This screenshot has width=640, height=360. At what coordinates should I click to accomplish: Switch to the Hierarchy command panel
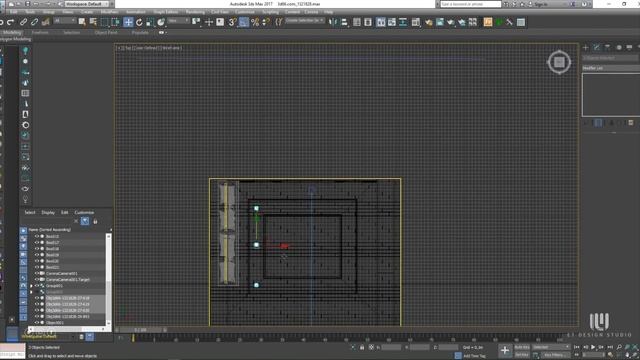pos(607,47)
